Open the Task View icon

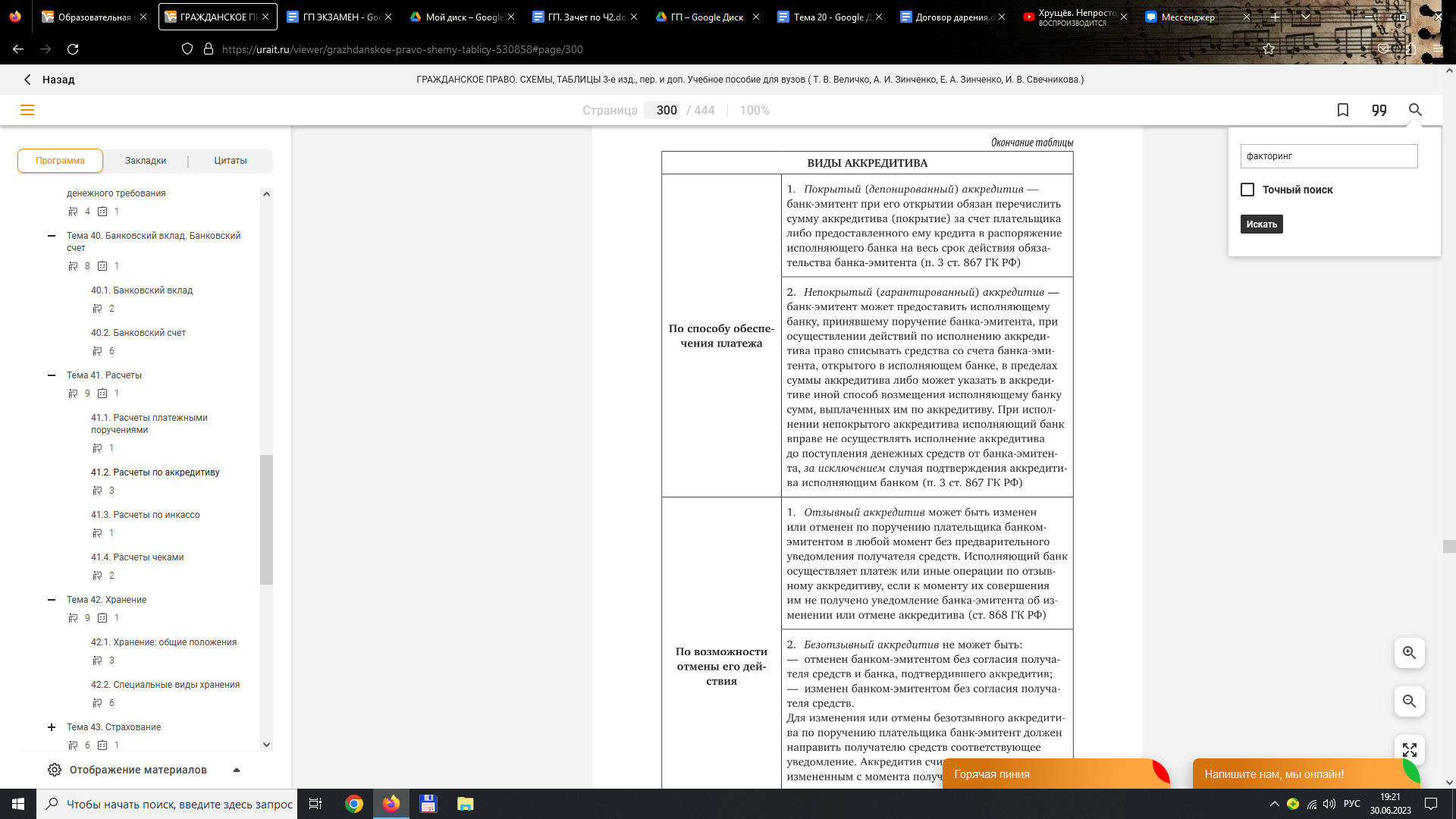pyautogui.click(x=315, y=804)
